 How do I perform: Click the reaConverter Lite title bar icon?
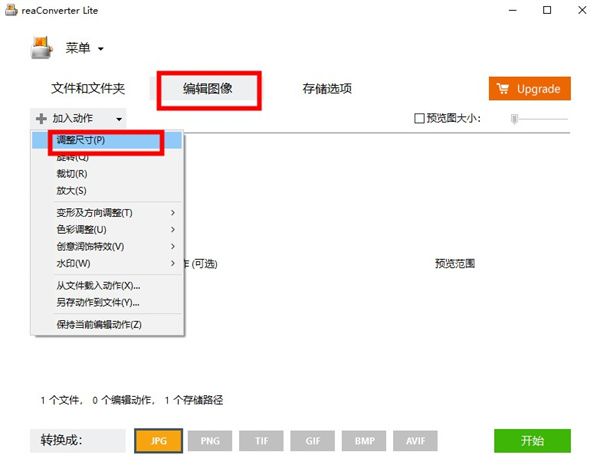(10, 10)
